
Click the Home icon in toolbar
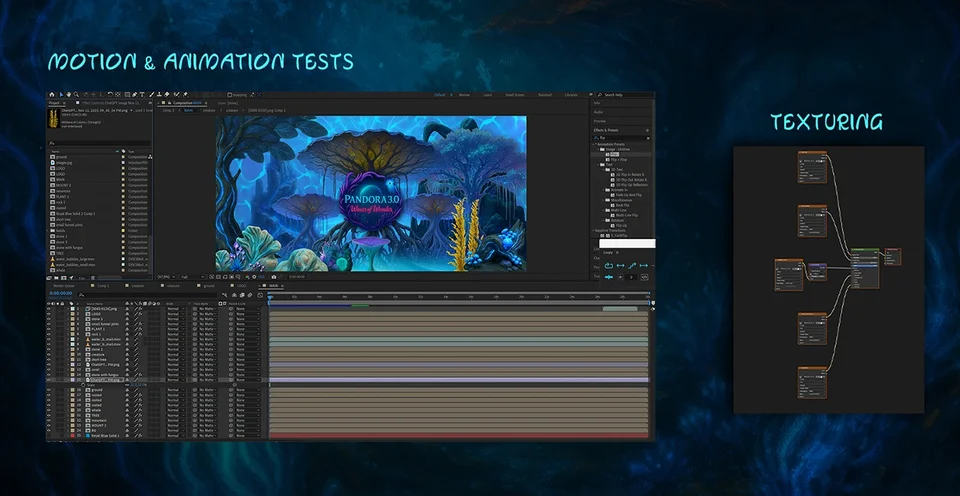[x=52, y=95]
